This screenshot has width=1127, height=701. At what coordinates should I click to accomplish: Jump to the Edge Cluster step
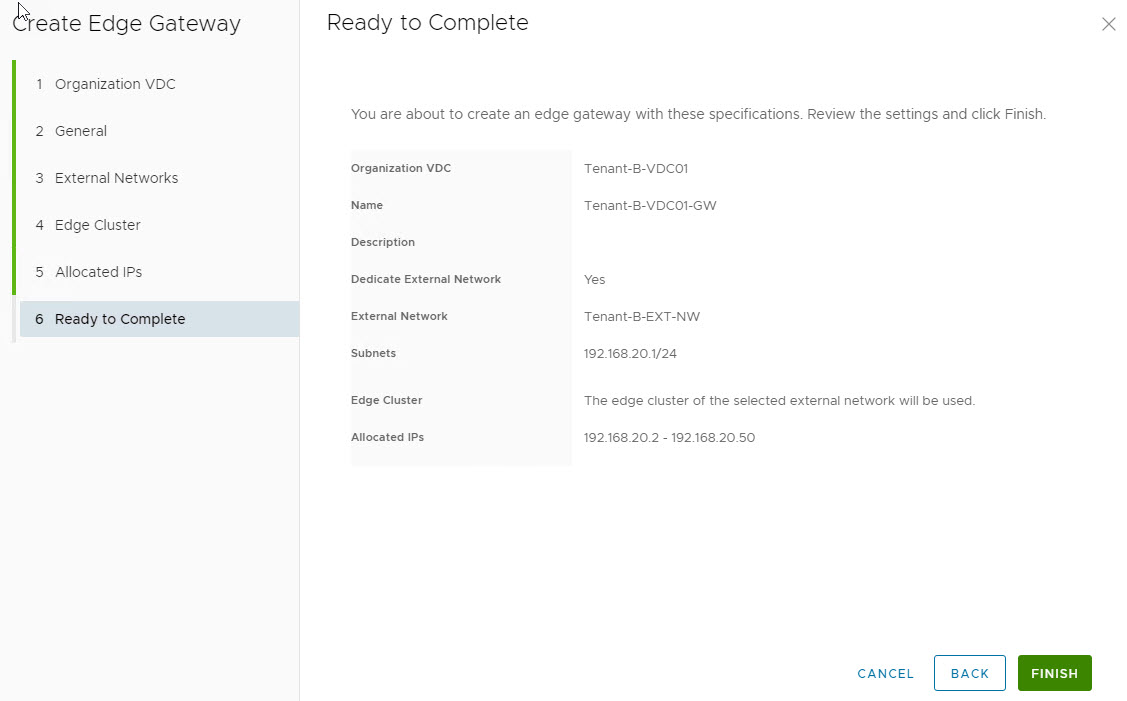point(97,225)
